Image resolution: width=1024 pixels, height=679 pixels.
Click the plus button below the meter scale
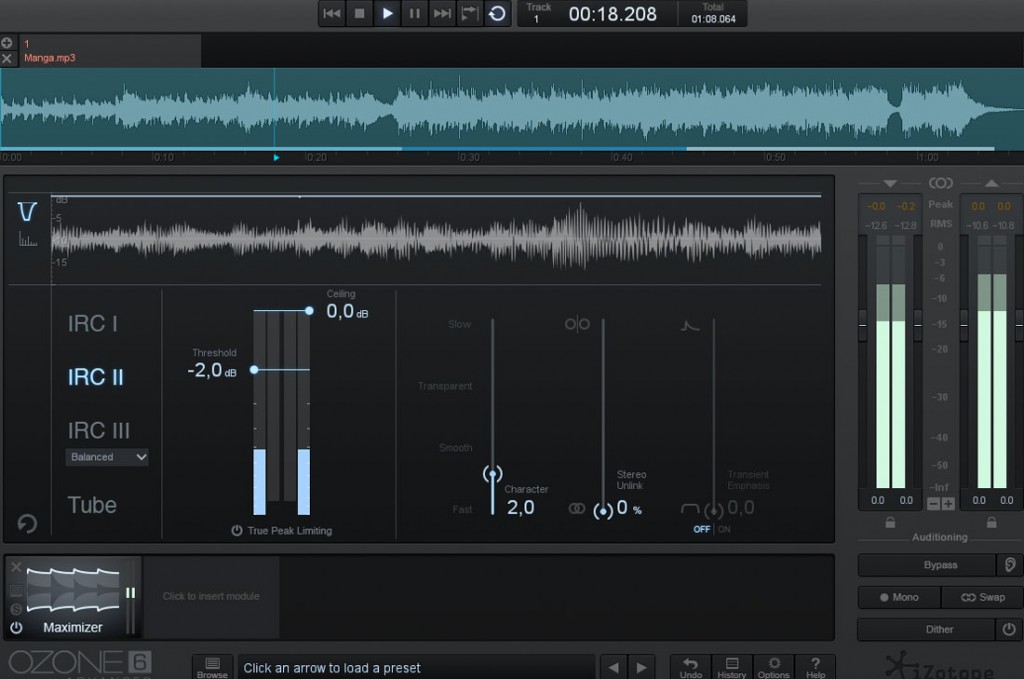tap(948, 504)
